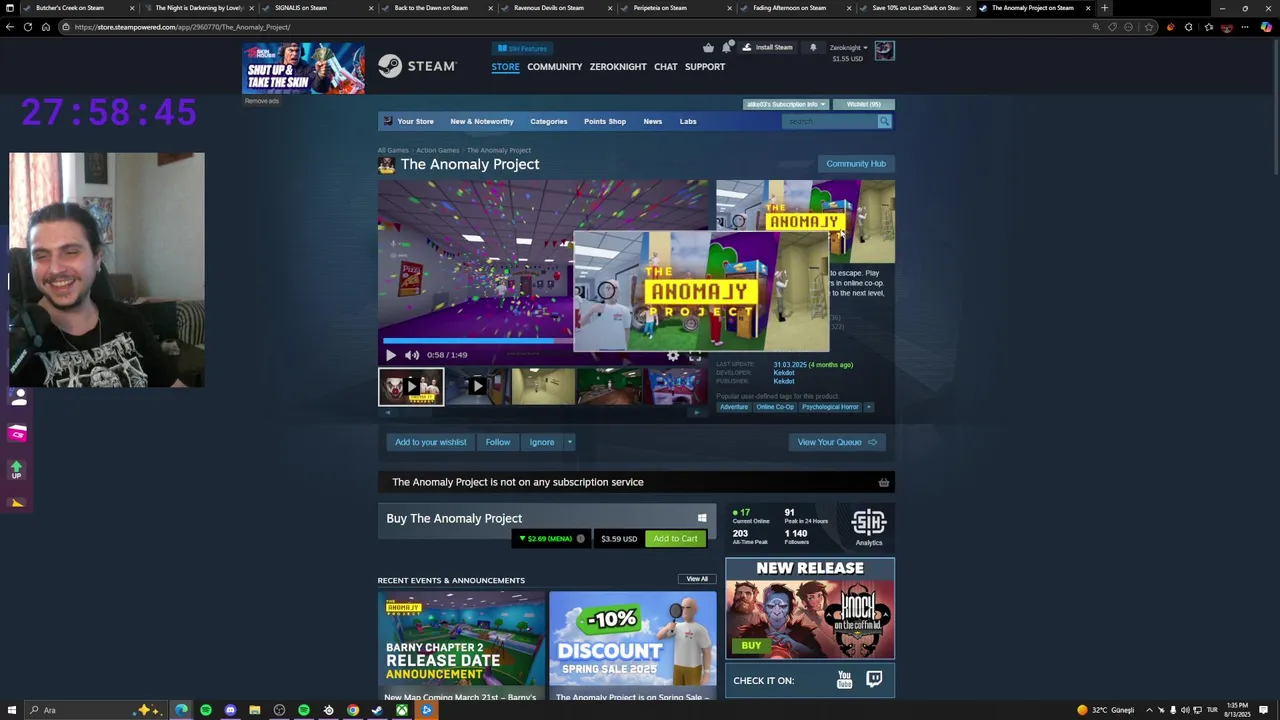
Task: Open the trailer player settings gear
Action: 673,355
